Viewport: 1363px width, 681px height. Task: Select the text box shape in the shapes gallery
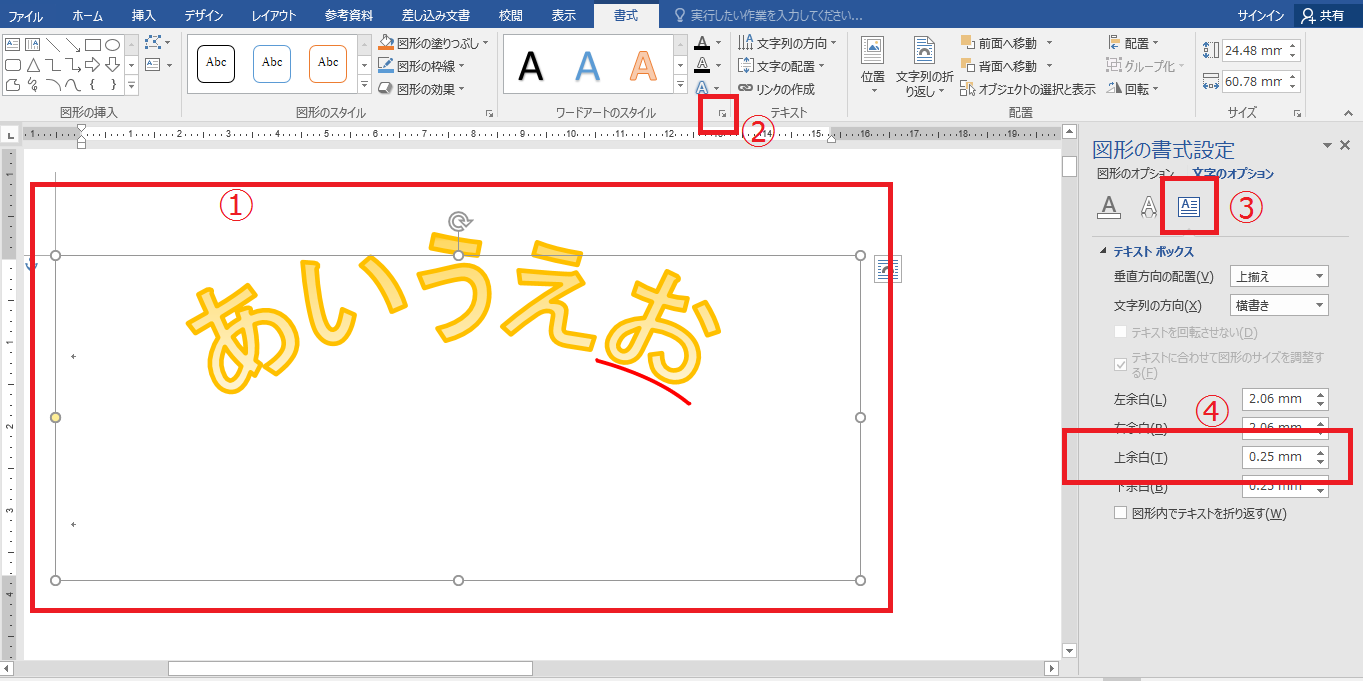click(x=12, y=45)
